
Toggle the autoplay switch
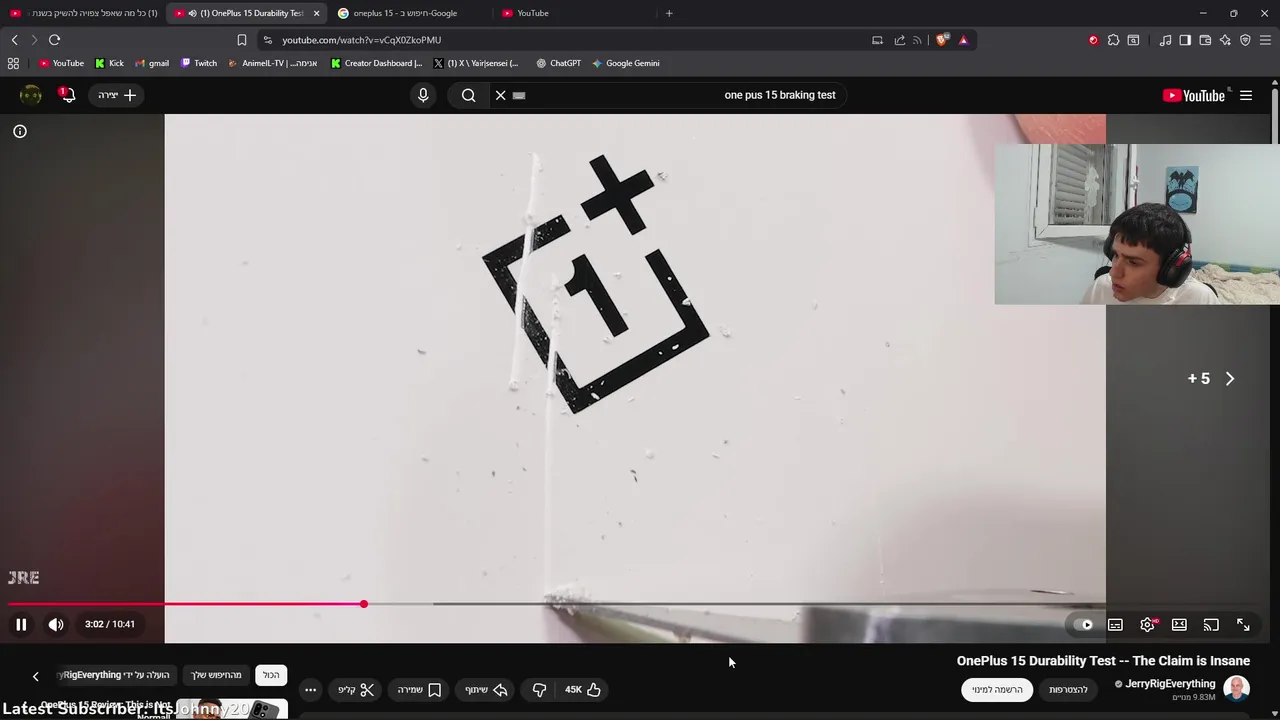[x=1084, y=625]
